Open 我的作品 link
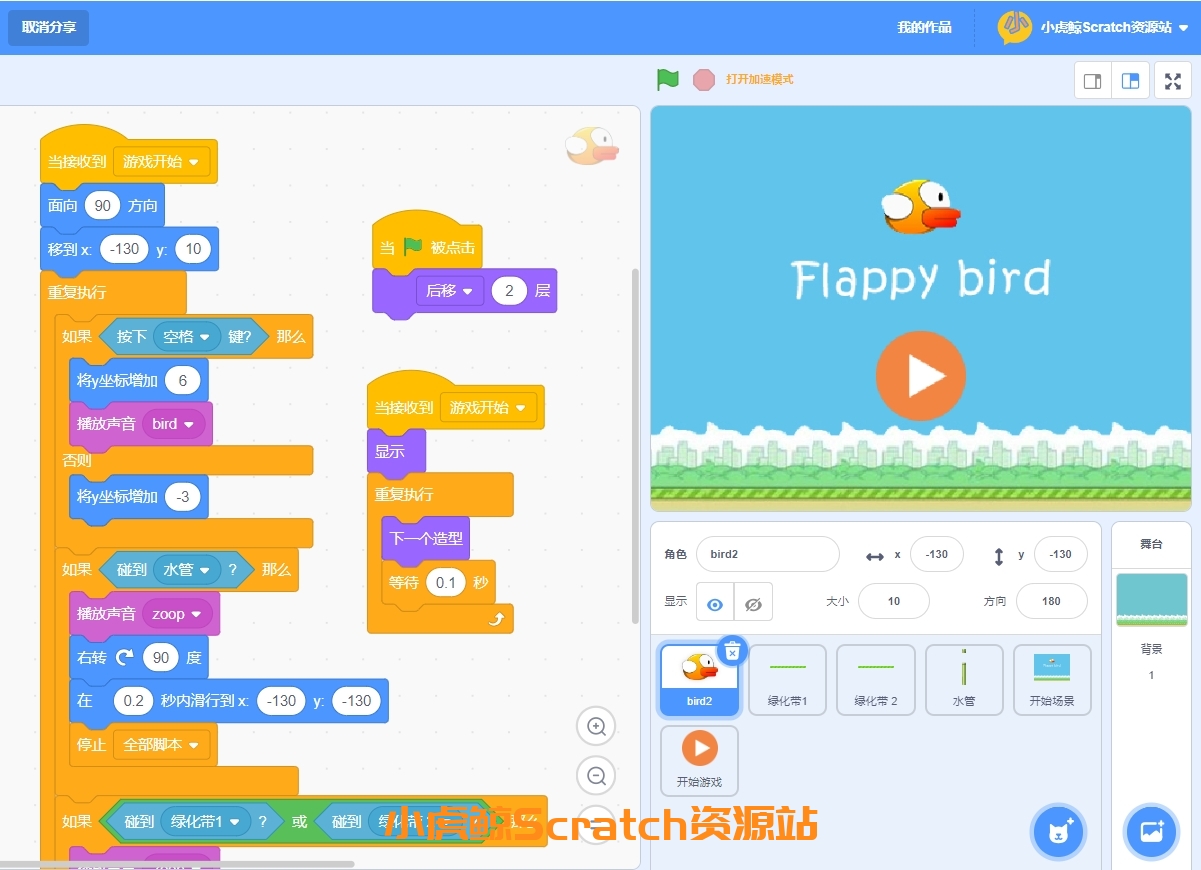 (x=924, y=27)
